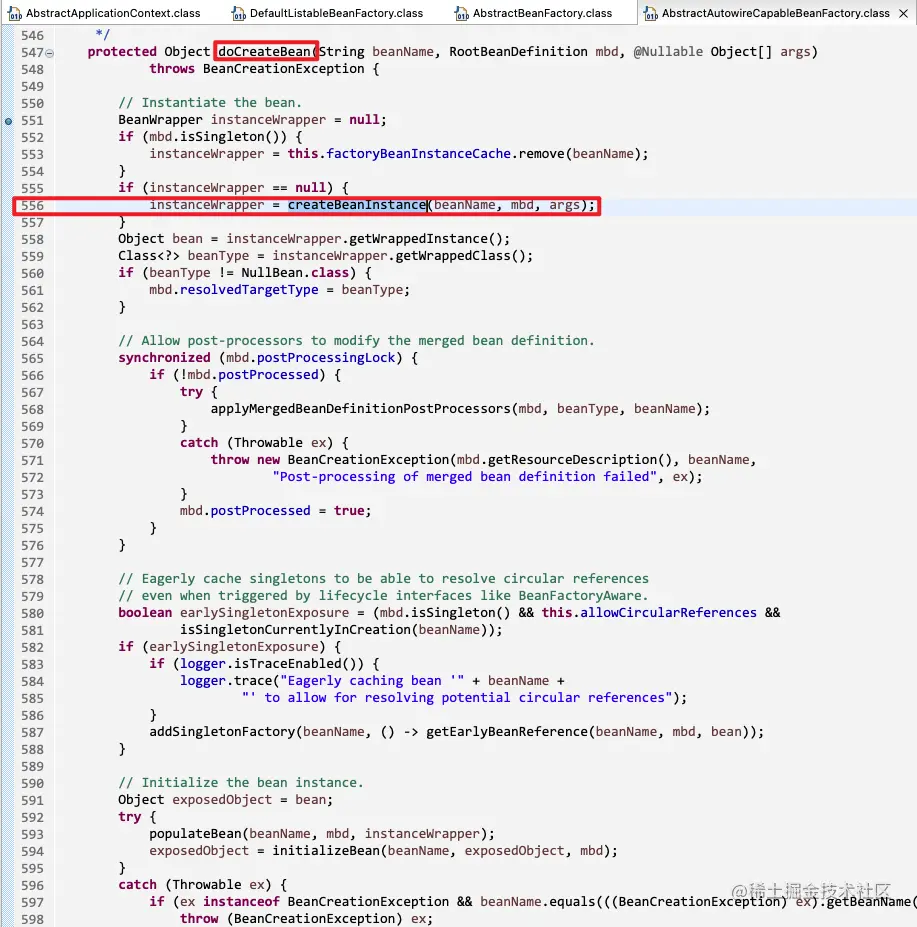917x927 pixels.
Task: Click getWrappedClass on line 559
Action: pyautogui.click(x=452, y=256)
